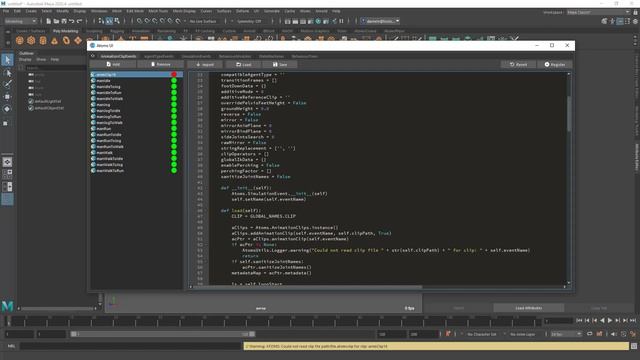Screen dimensions: 640x360
Task: Create a polygon cube from shelf
Action: [x=31, y=40]
